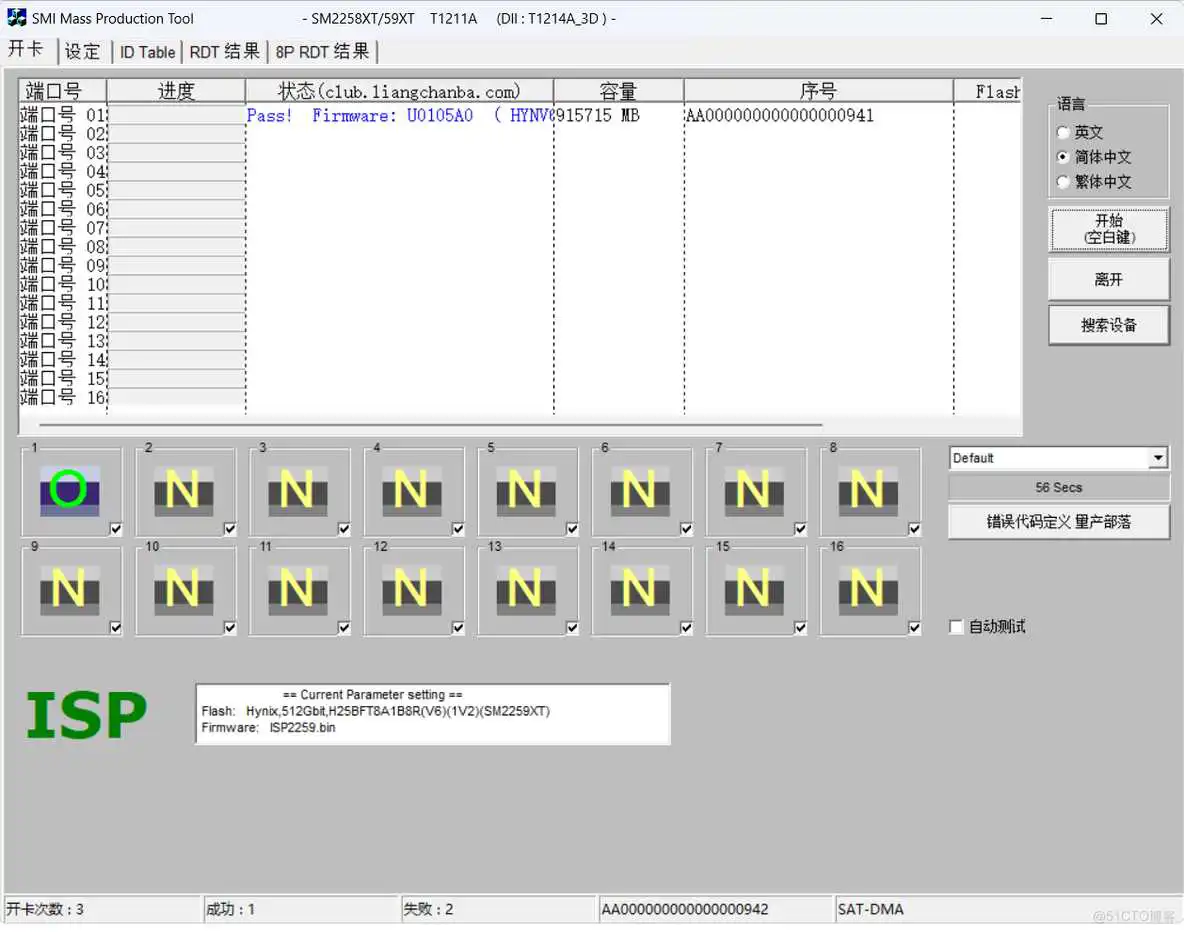Image resolution: width=1184 pixels, height=932 pixels.
Task: Select 繁体中文 language radio button
Action: [1063, 182]
